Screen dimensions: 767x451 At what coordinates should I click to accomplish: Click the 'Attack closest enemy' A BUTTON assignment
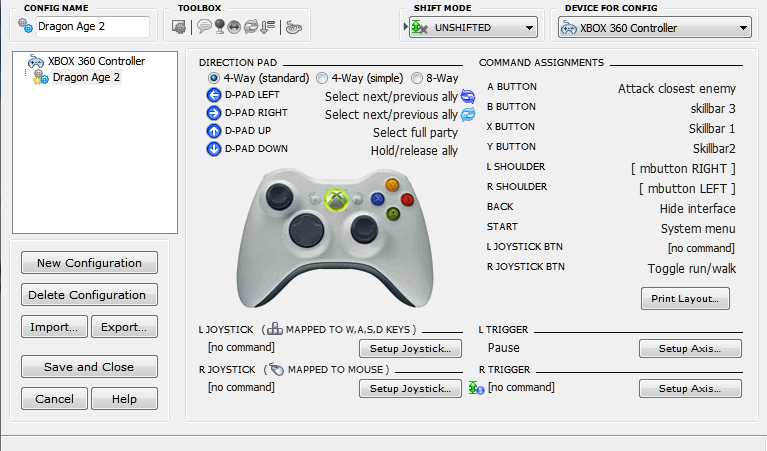[677, 89]
